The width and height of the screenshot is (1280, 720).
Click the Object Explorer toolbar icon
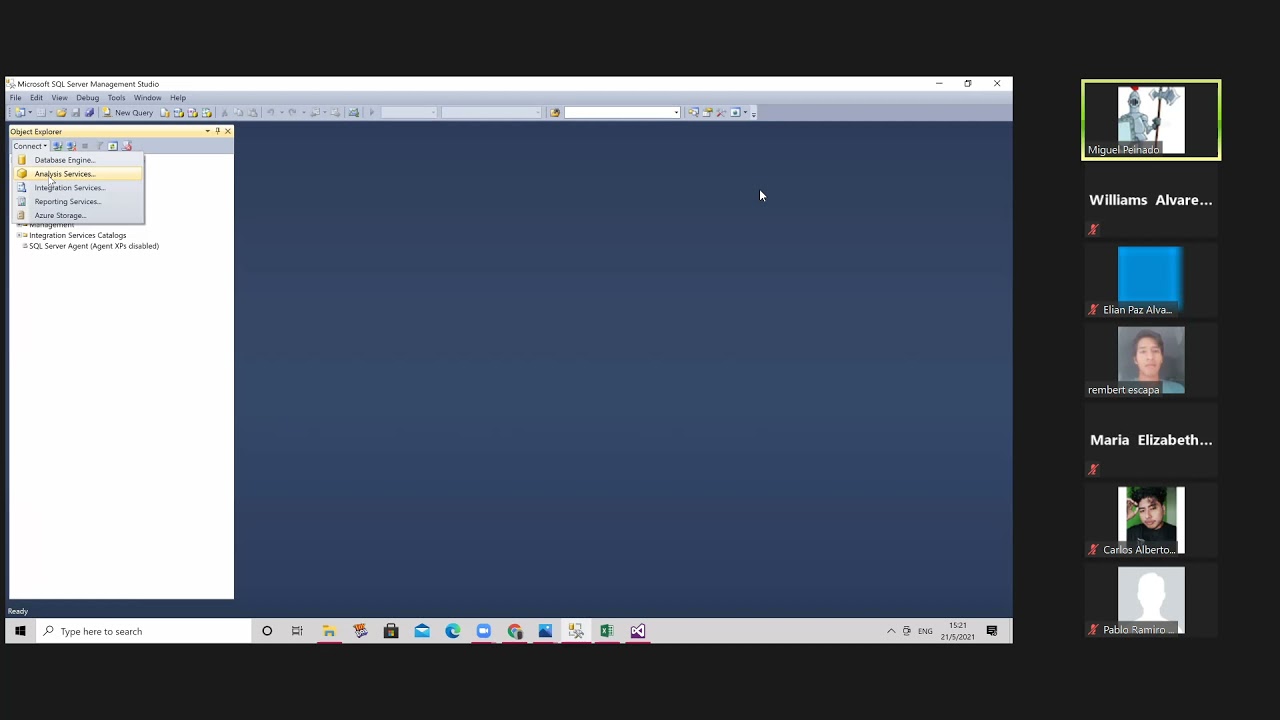click(x=735, y=113)
